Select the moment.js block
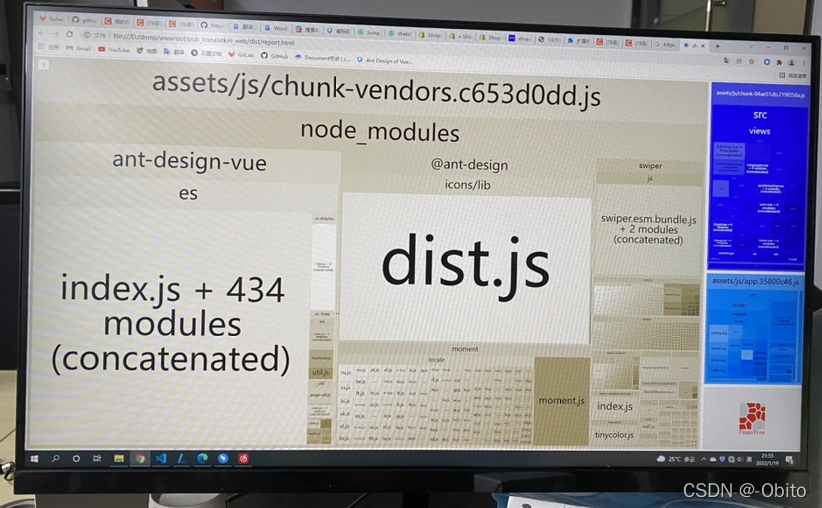This screenshot has height=508, width=822. pyautogui.click(x=561, y=401)
